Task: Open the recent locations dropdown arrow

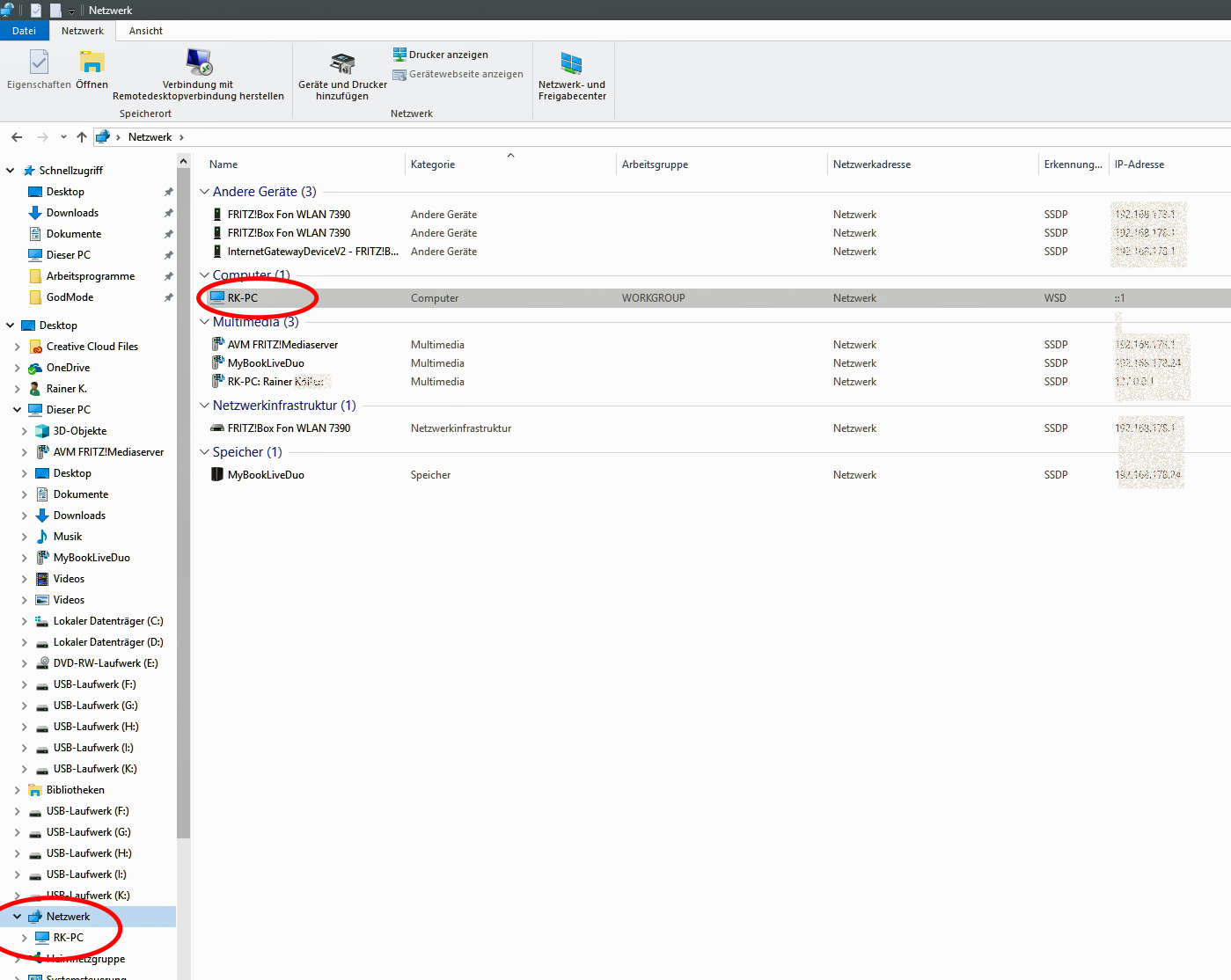Action: click(x=63, y=137)
